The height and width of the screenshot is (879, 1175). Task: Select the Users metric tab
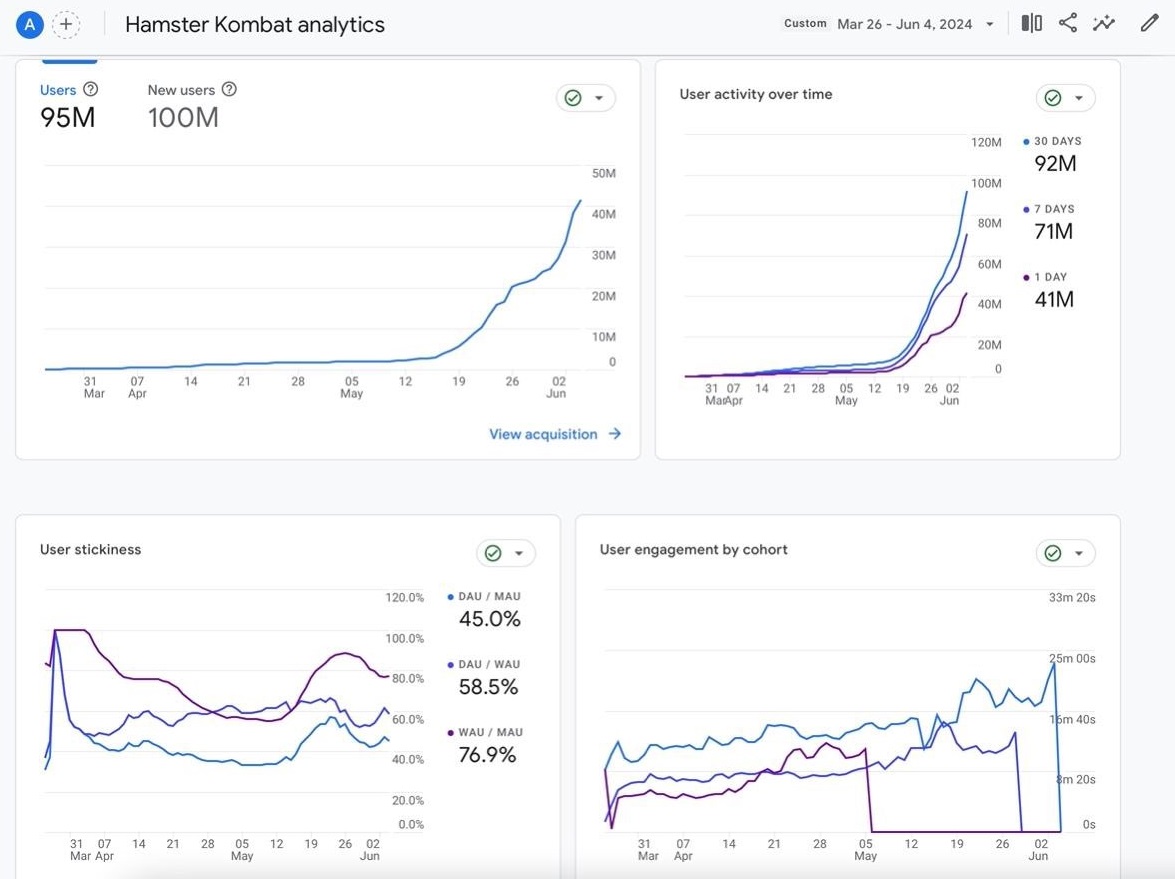[58, 90]
